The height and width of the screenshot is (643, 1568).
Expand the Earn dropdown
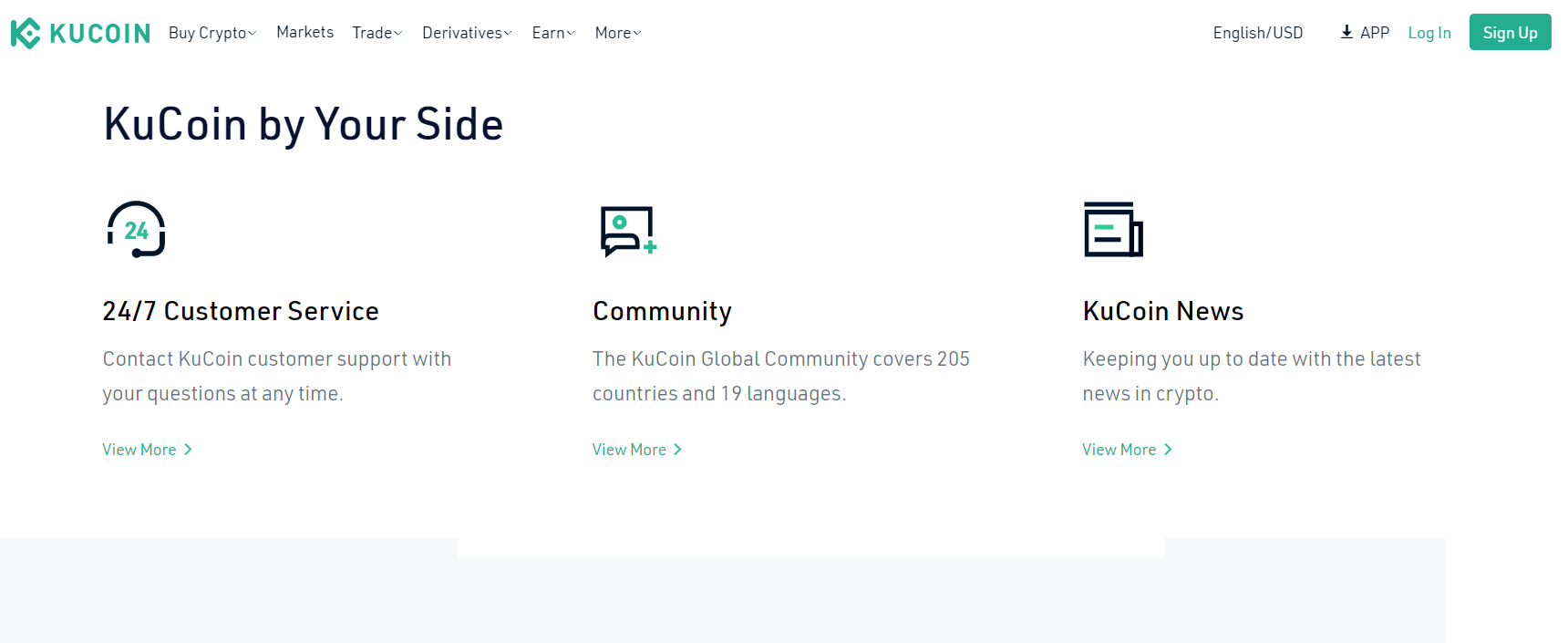pos(553,33)
